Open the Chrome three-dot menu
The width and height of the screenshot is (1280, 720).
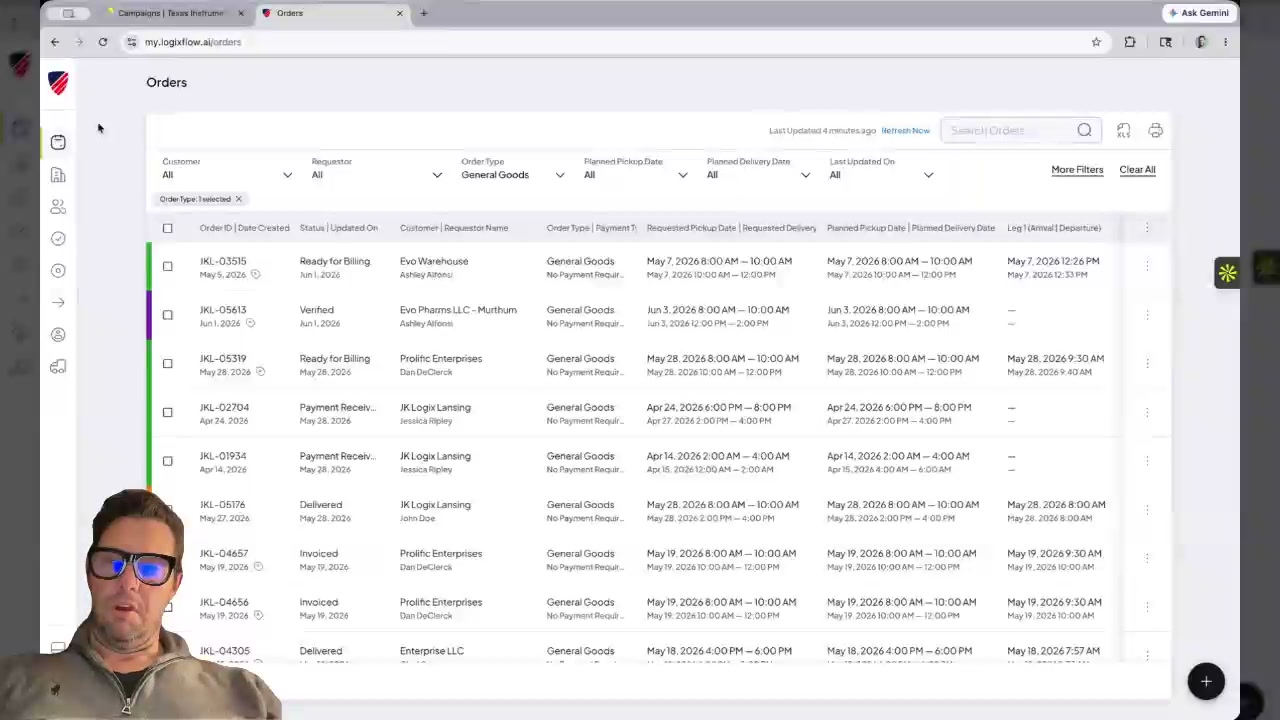(1225, 42)
